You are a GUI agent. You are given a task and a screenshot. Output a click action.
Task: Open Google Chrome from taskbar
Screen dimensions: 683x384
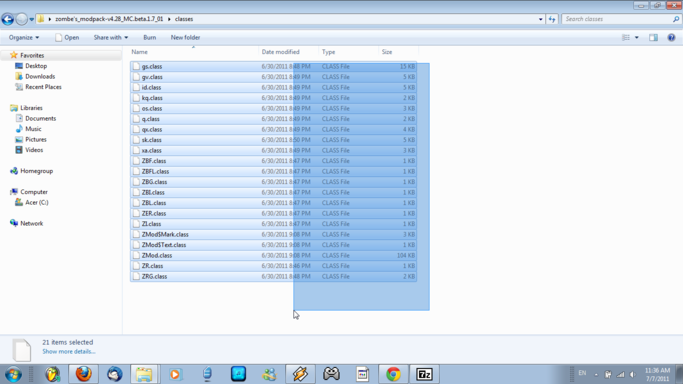point(393,374)
